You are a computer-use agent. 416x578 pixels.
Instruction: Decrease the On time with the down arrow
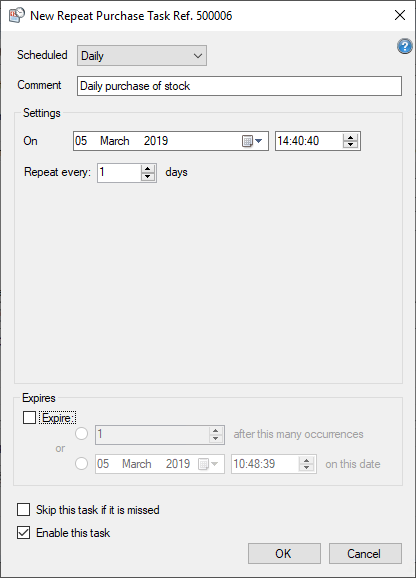click(x=350, y=144)
